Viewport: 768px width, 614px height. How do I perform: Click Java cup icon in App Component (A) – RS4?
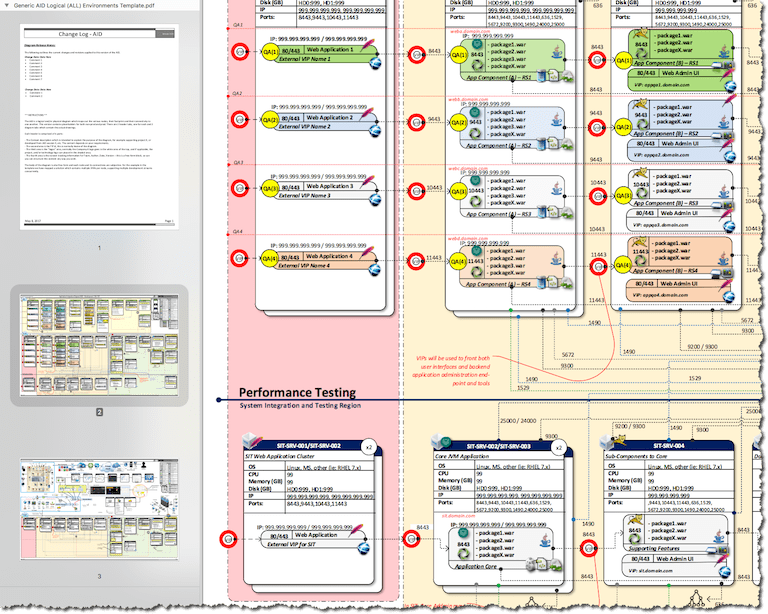click(x=556, y=258)
